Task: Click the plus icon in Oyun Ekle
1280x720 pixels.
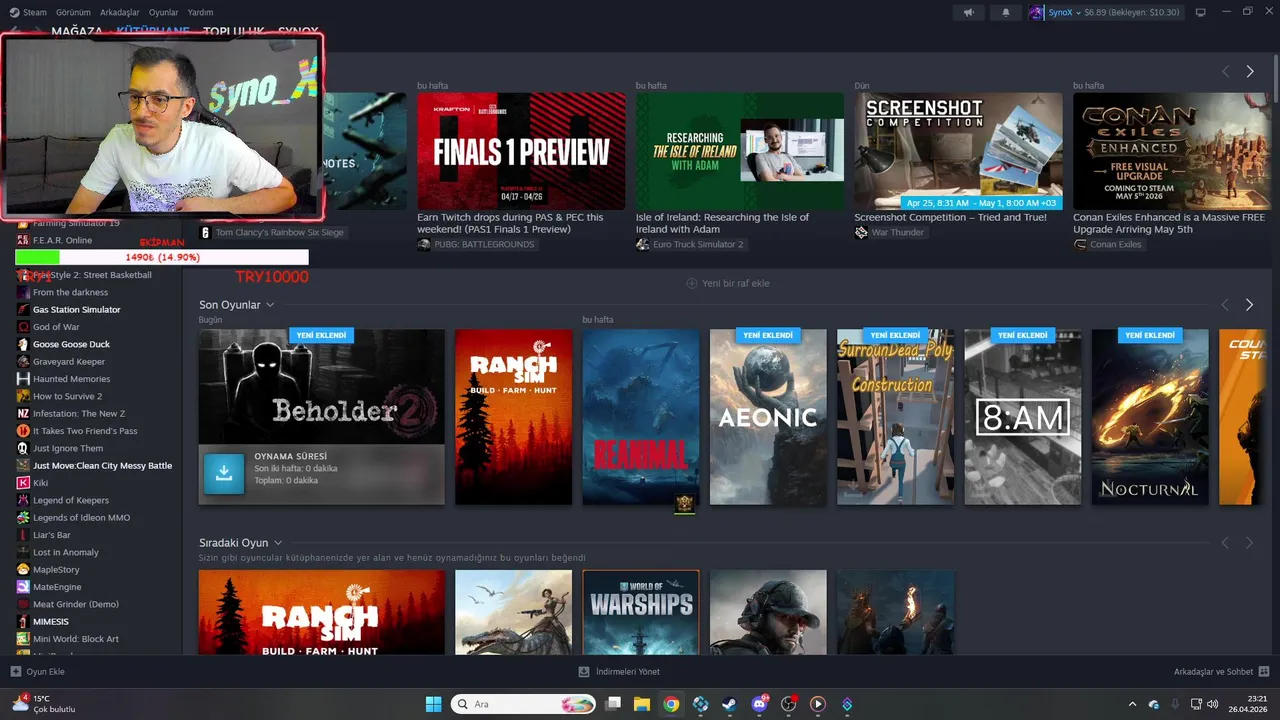Action: click(15, 672)
